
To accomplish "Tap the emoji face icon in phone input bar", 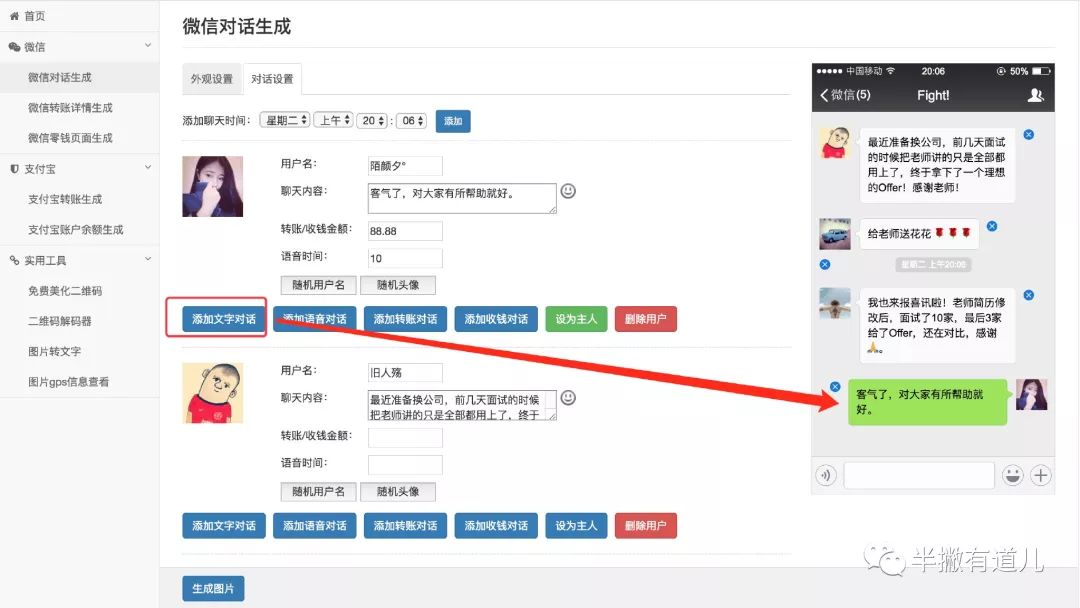I will pos(1012,475).
